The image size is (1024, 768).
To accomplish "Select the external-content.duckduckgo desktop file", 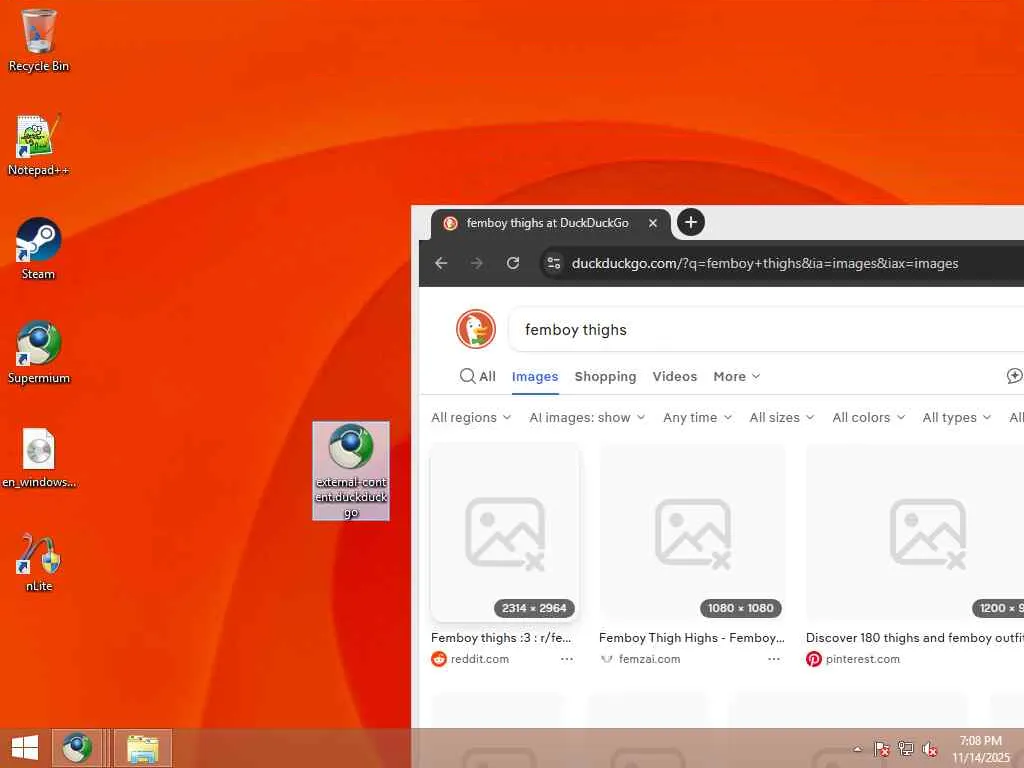I will point(351,471).
